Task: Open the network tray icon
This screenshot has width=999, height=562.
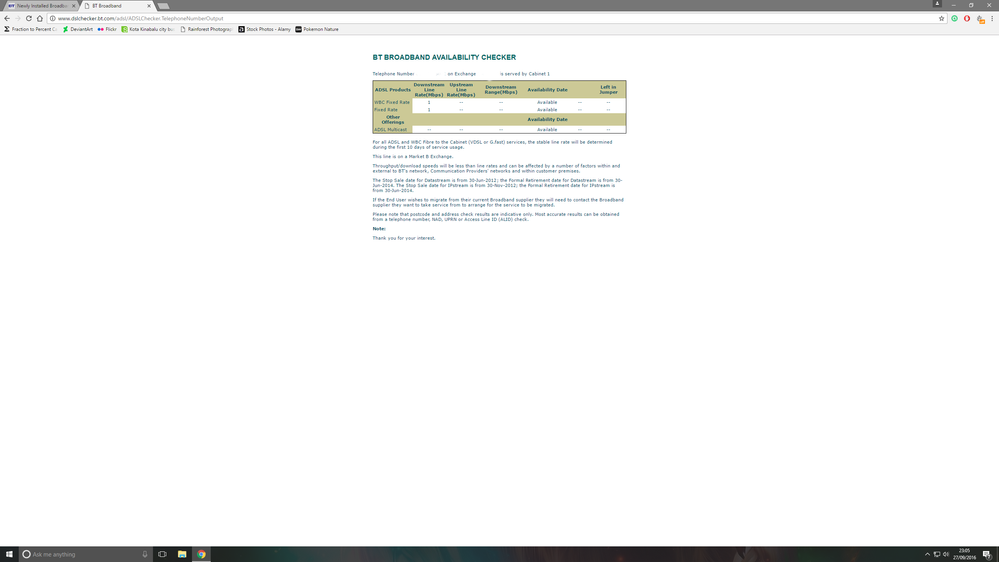Action: (x=937, y=554)
